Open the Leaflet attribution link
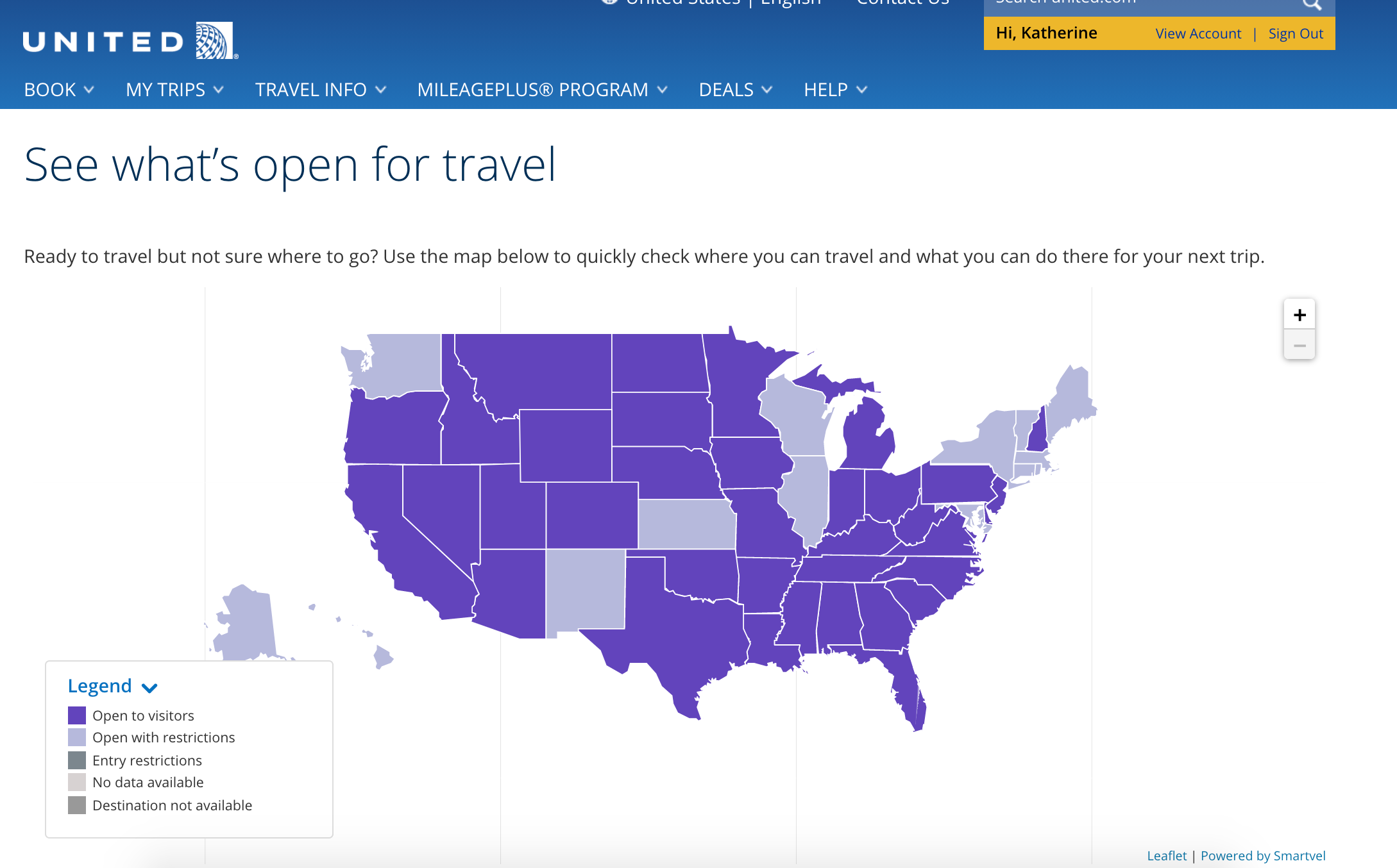Screen dimensions: 1397x868 (1167, 855)
